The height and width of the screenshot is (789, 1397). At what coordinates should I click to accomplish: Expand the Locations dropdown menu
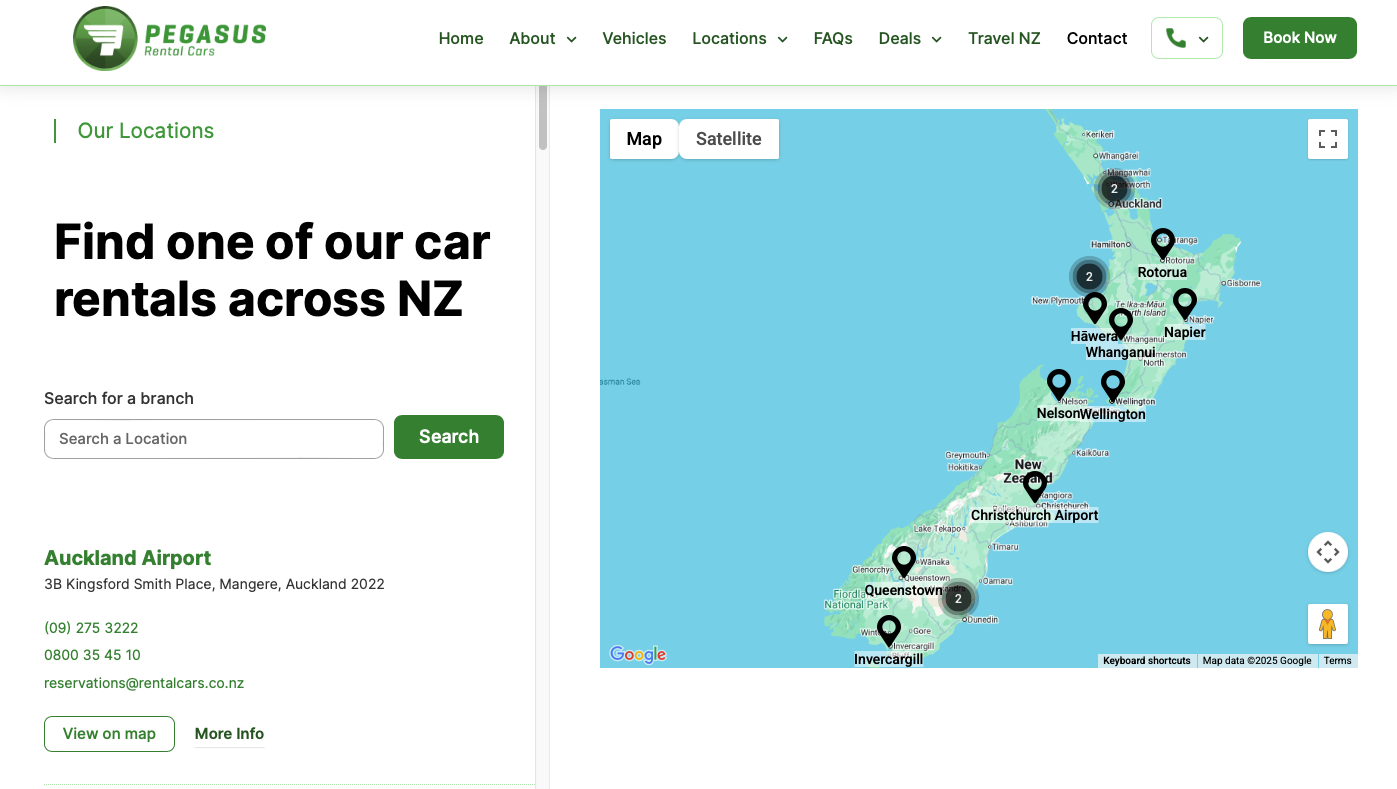tap(740, 39)
